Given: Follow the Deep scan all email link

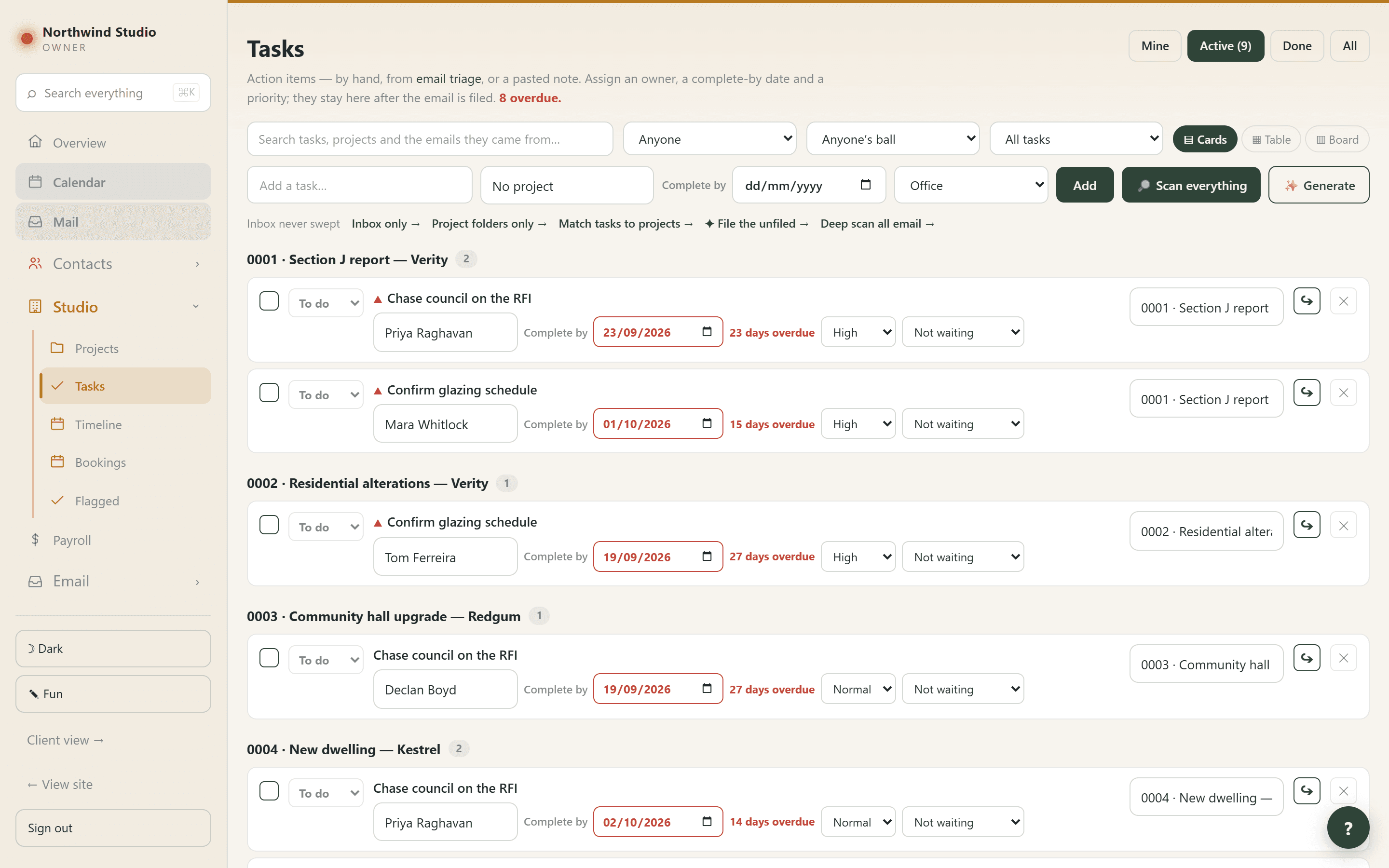Looking at the screenshot, I should [x=877, y=223].
